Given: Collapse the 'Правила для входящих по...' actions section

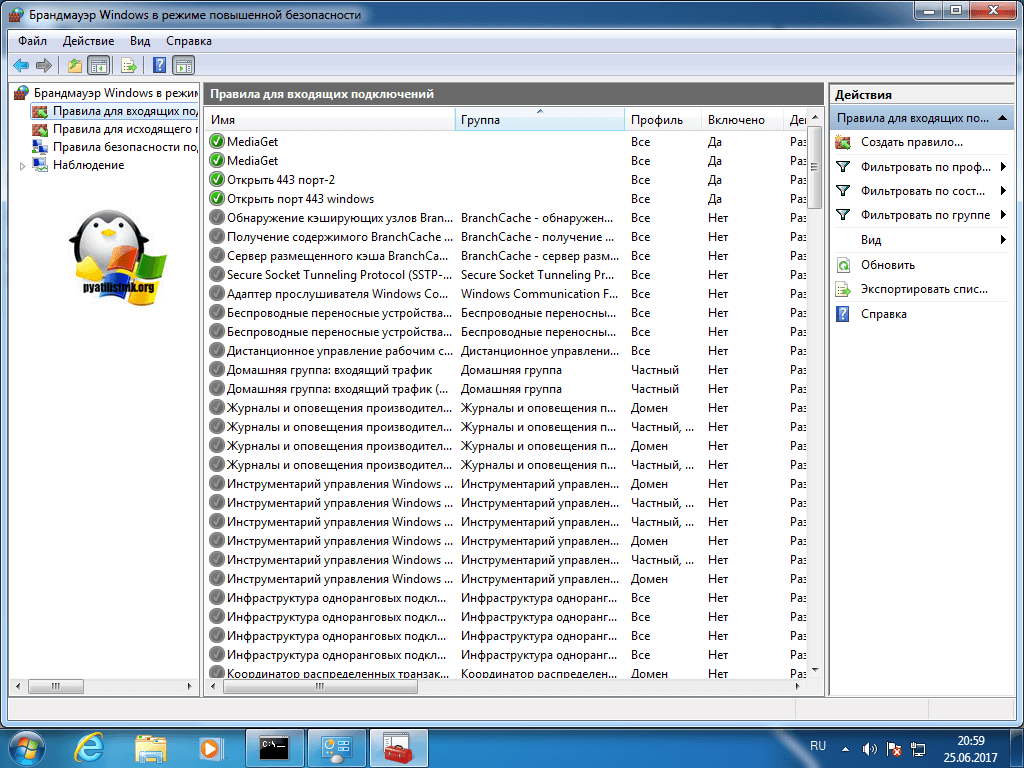Looking at the screenshot, I should pos(1003,118).
